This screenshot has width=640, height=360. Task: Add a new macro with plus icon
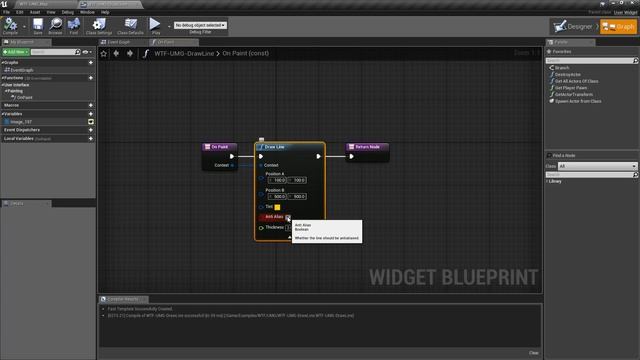coord(91,105)
